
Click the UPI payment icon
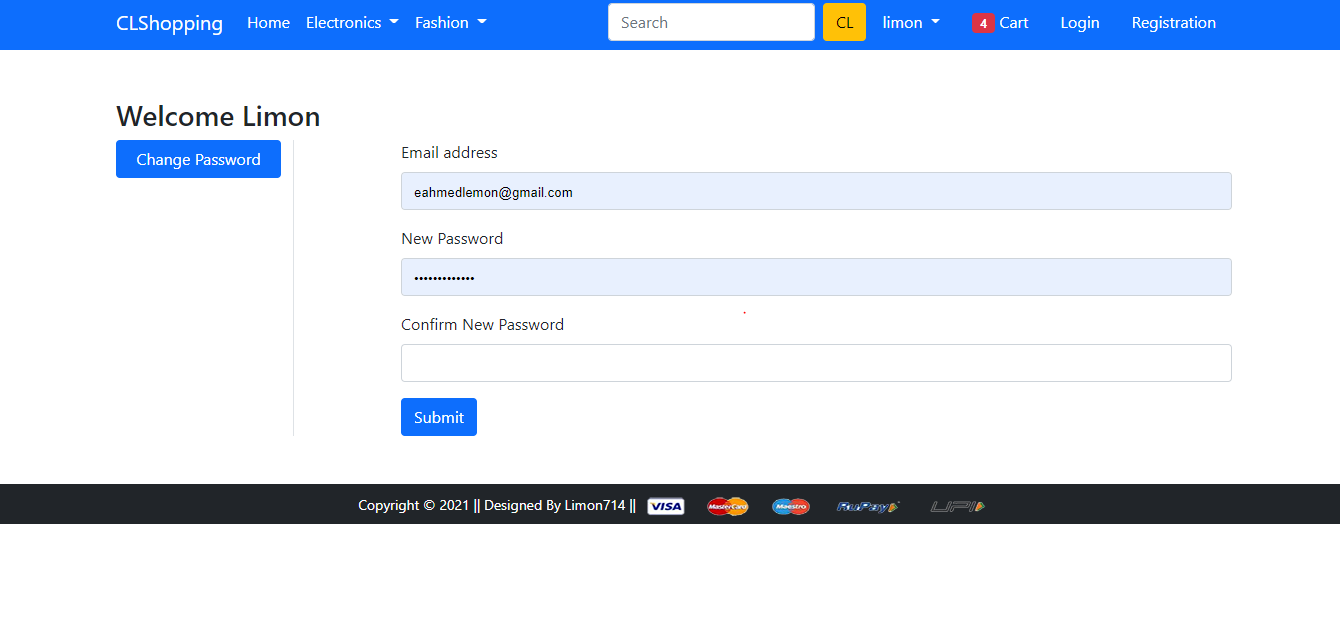pos(956,506)
